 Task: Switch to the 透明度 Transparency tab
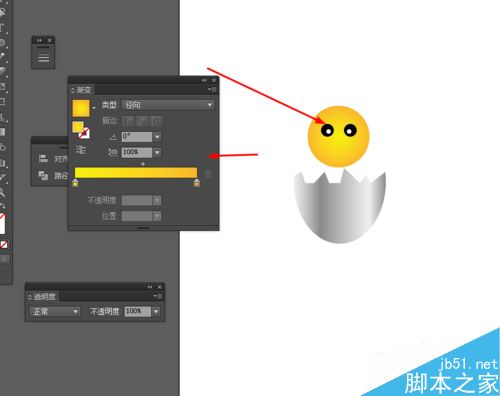(x=42, y=296)
